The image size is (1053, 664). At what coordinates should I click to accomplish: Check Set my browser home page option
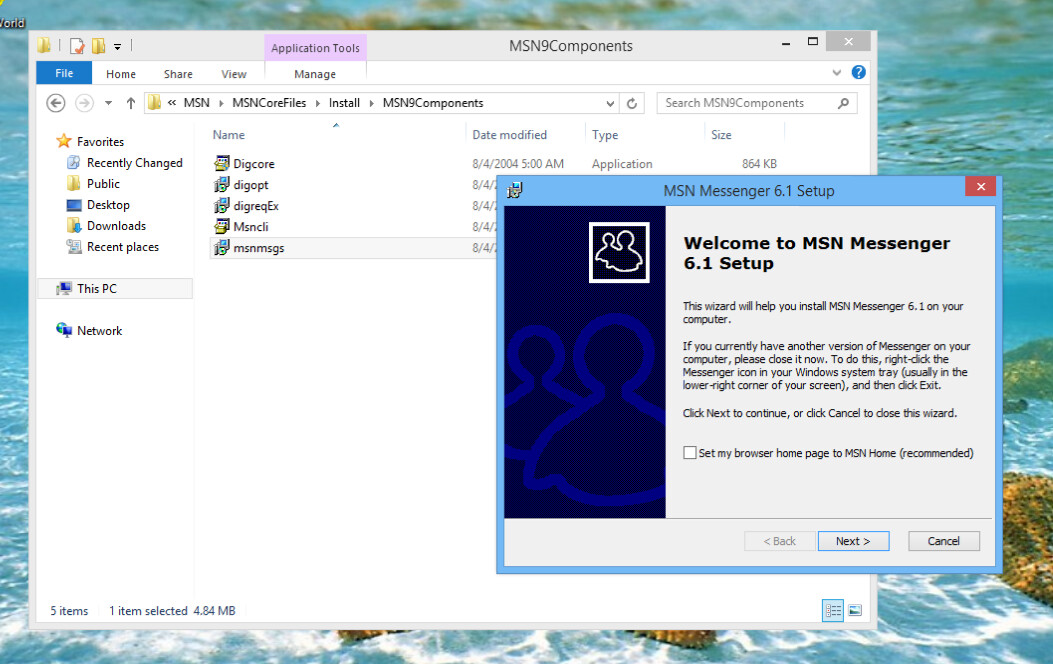[690, 453]
